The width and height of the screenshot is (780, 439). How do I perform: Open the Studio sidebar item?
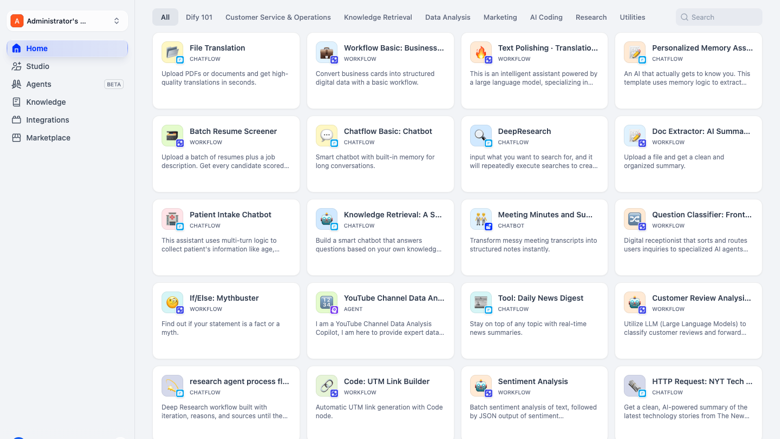[67, 66]
